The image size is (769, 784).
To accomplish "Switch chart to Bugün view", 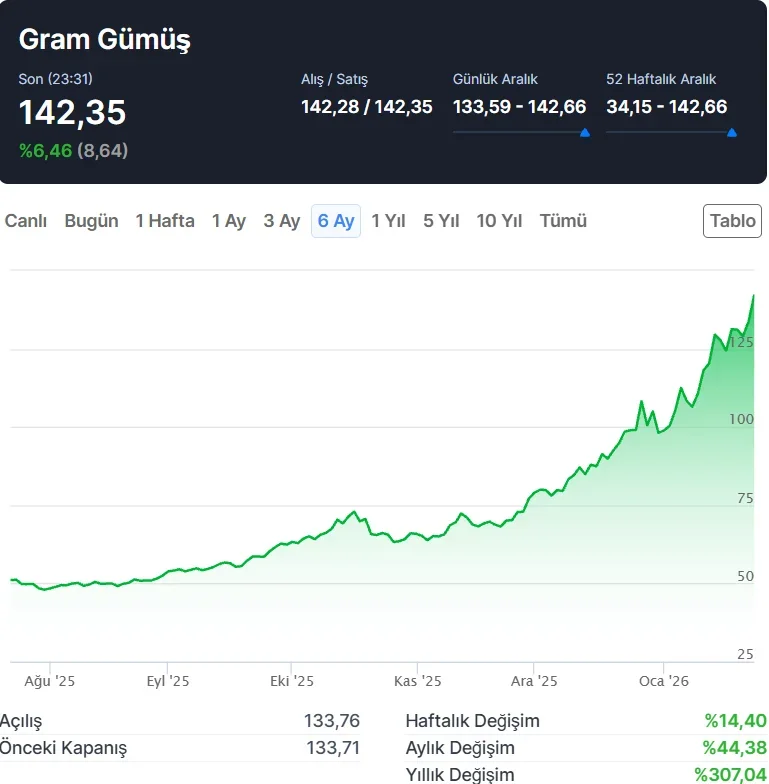I will [91, 221].
